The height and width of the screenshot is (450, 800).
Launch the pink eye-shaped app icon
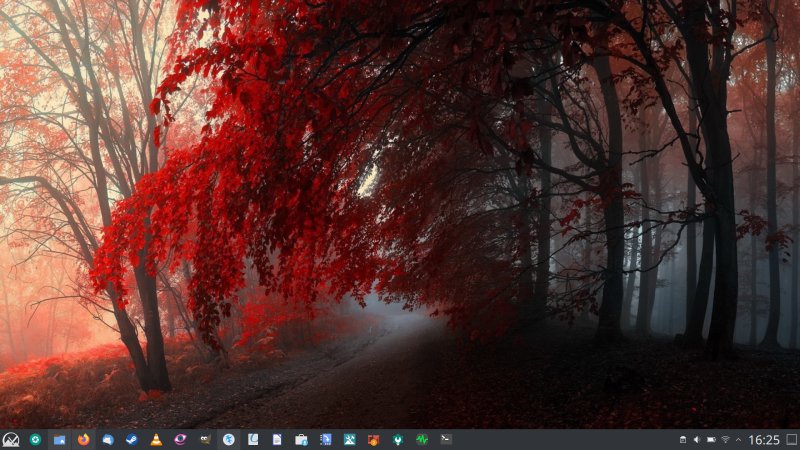180,439
